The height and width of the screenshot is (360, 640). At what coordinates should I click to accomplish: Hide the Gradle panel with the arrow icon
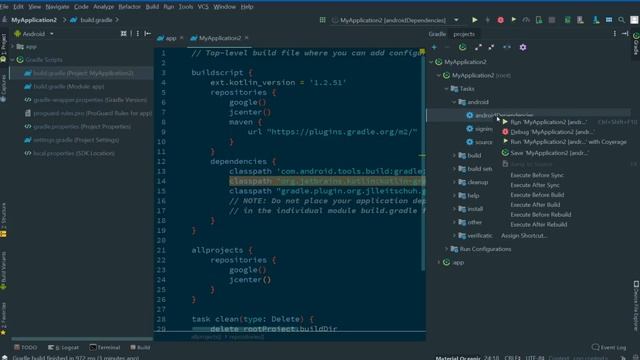(x=625, y=34)
